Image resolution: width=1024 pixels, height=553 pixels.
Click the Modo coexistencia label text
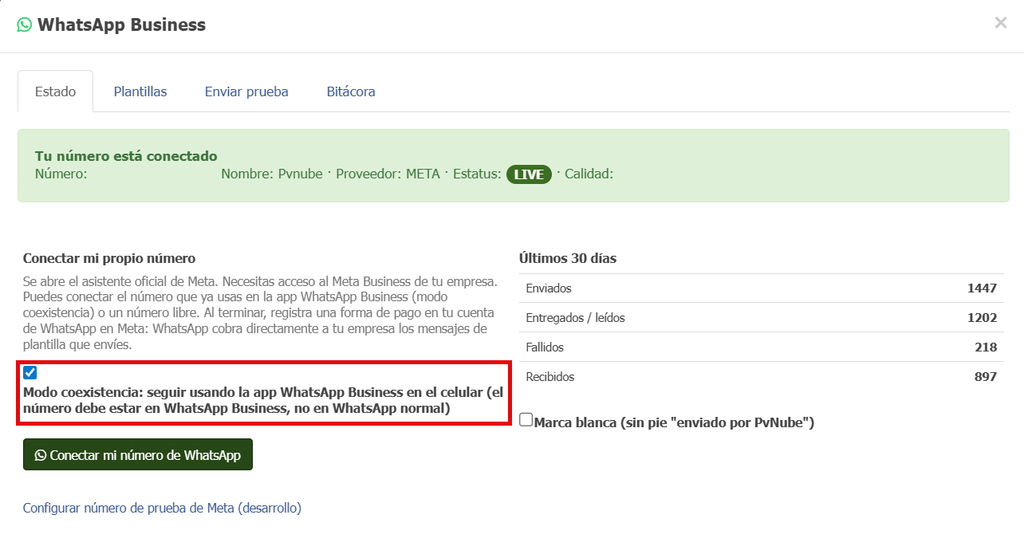point(263,400)
